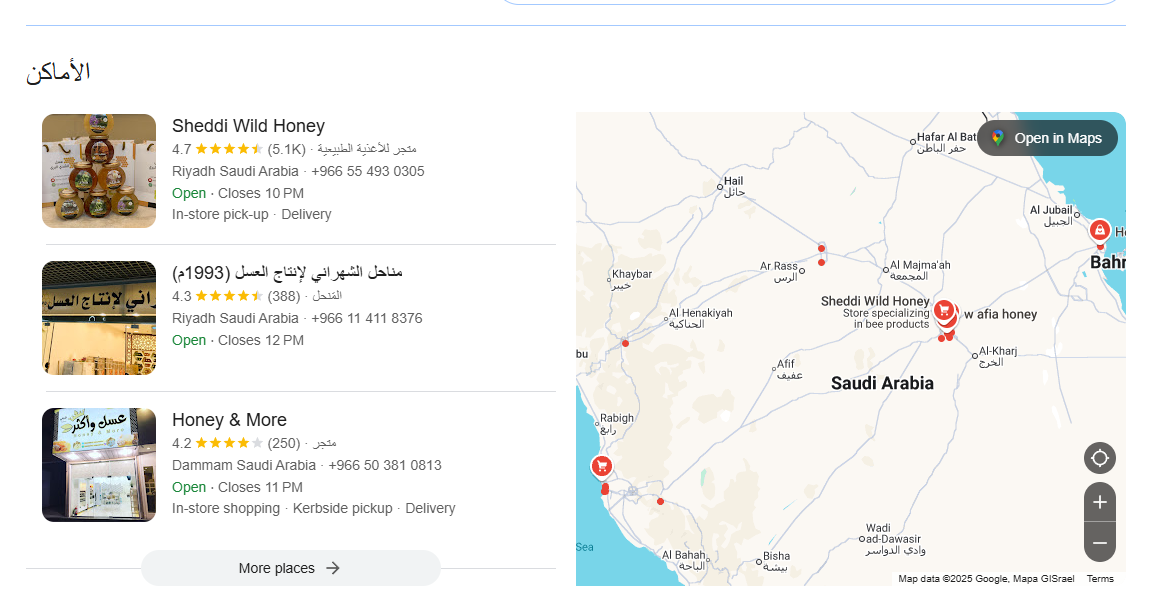Screen dimensions: 1176x603
Task: Open the Sheddi Wild Honey listing title
Action: (248, 126)
